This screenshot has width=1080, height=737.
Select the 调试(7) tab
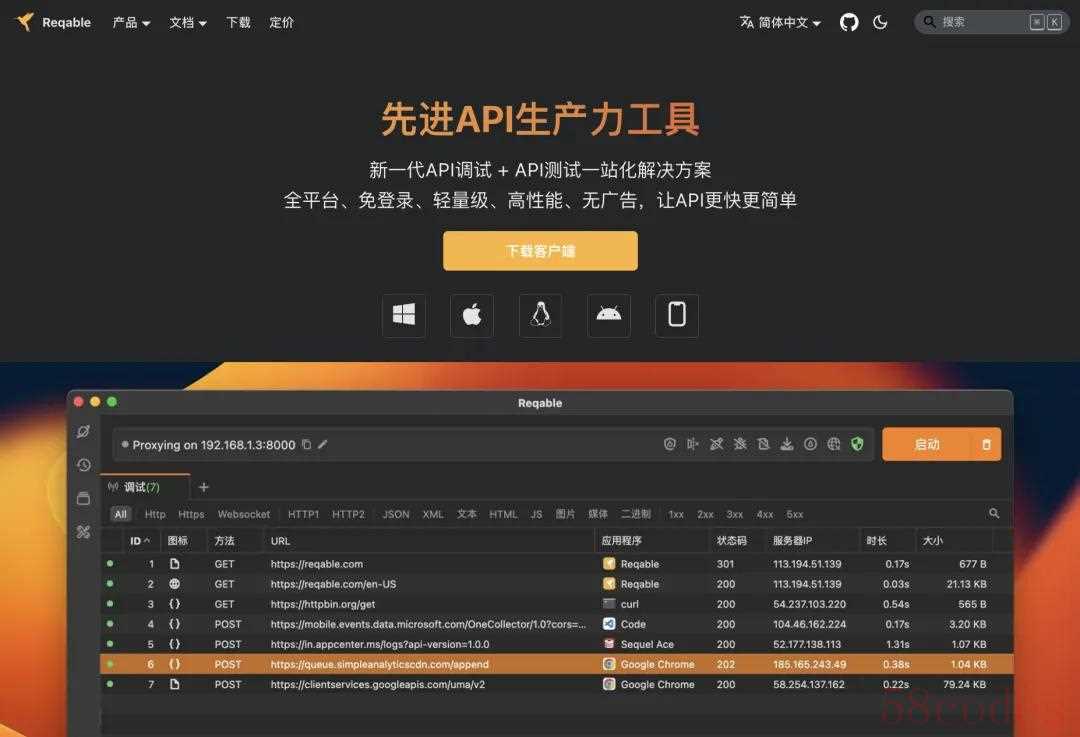143,487
